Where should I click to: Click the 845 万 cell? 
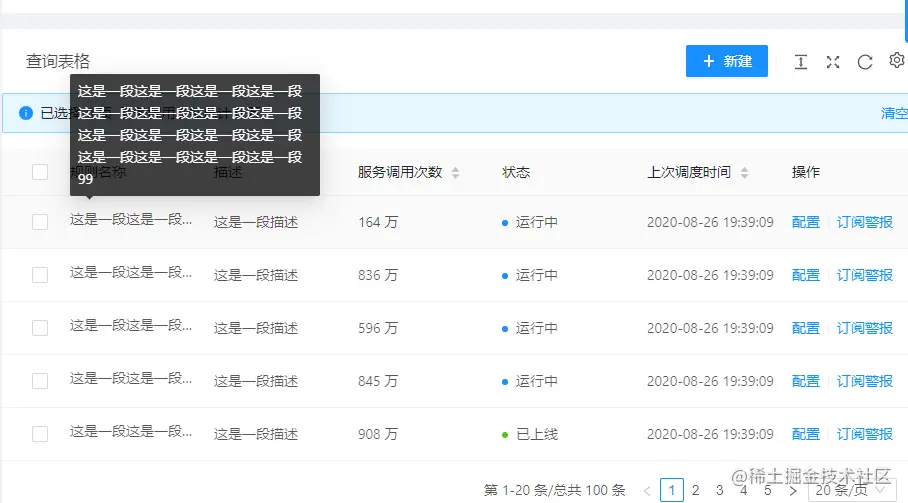click(378, 381)
